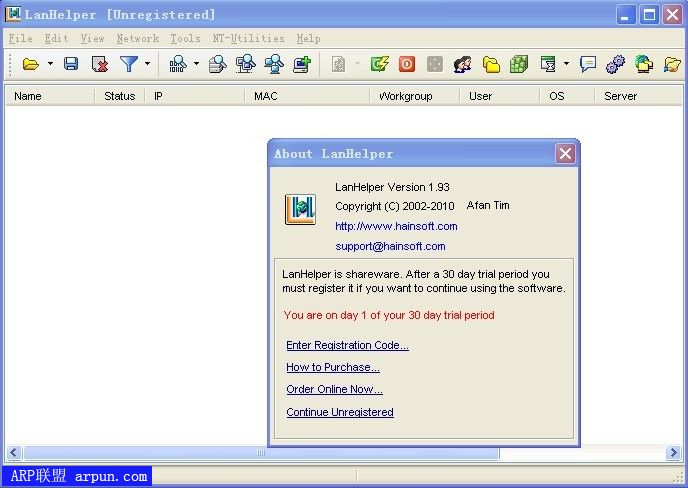Click the Order Online Now link
The height and width of the screenshot is (488, 688).
tap(334, 389)
